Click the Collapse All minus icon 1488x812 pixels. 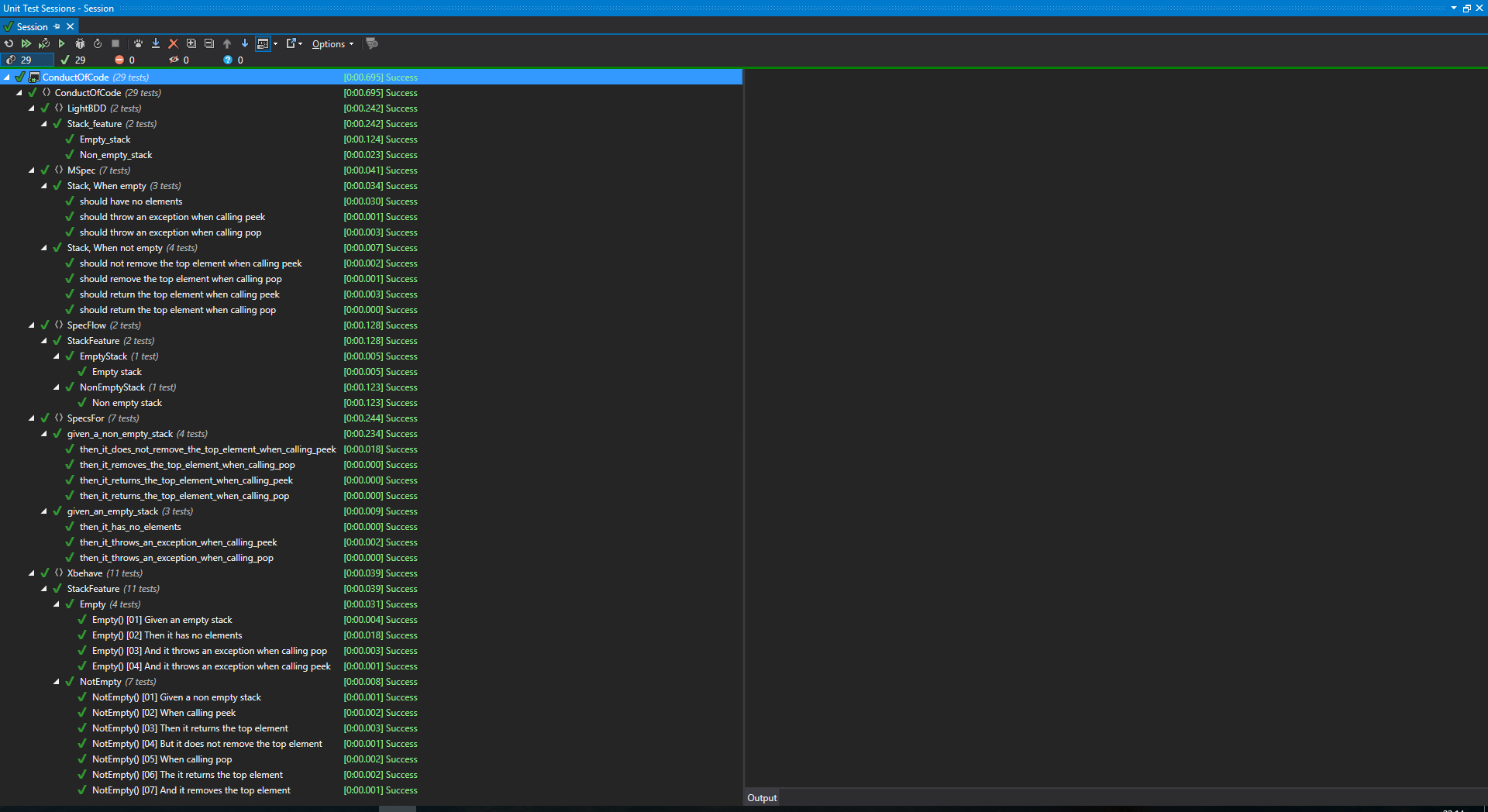pos(209,44)
